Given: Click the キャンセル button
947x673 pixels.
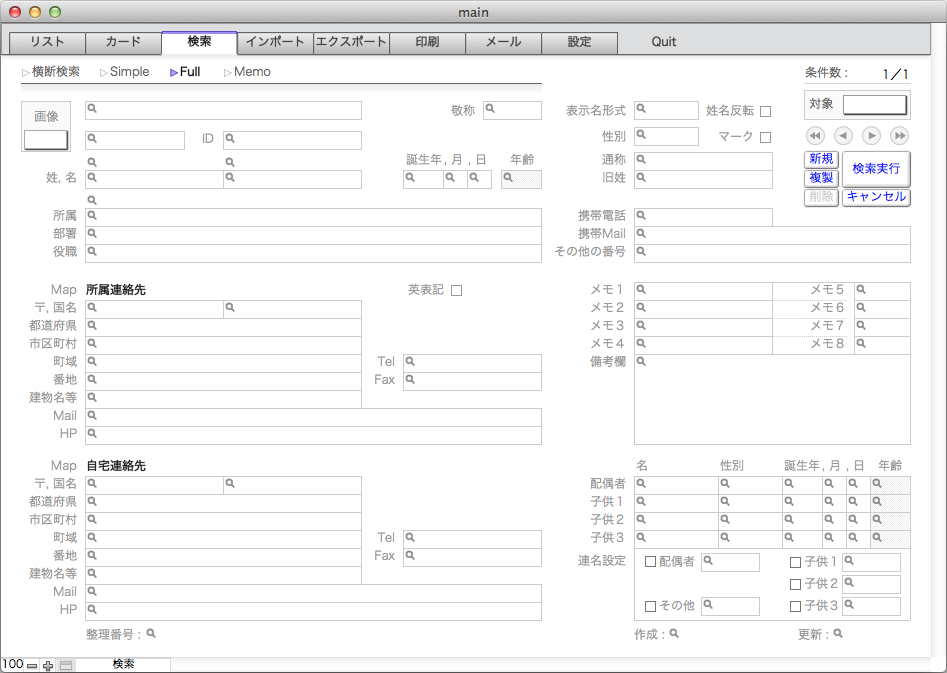Looking at the screenshot, I should point(876,196).
